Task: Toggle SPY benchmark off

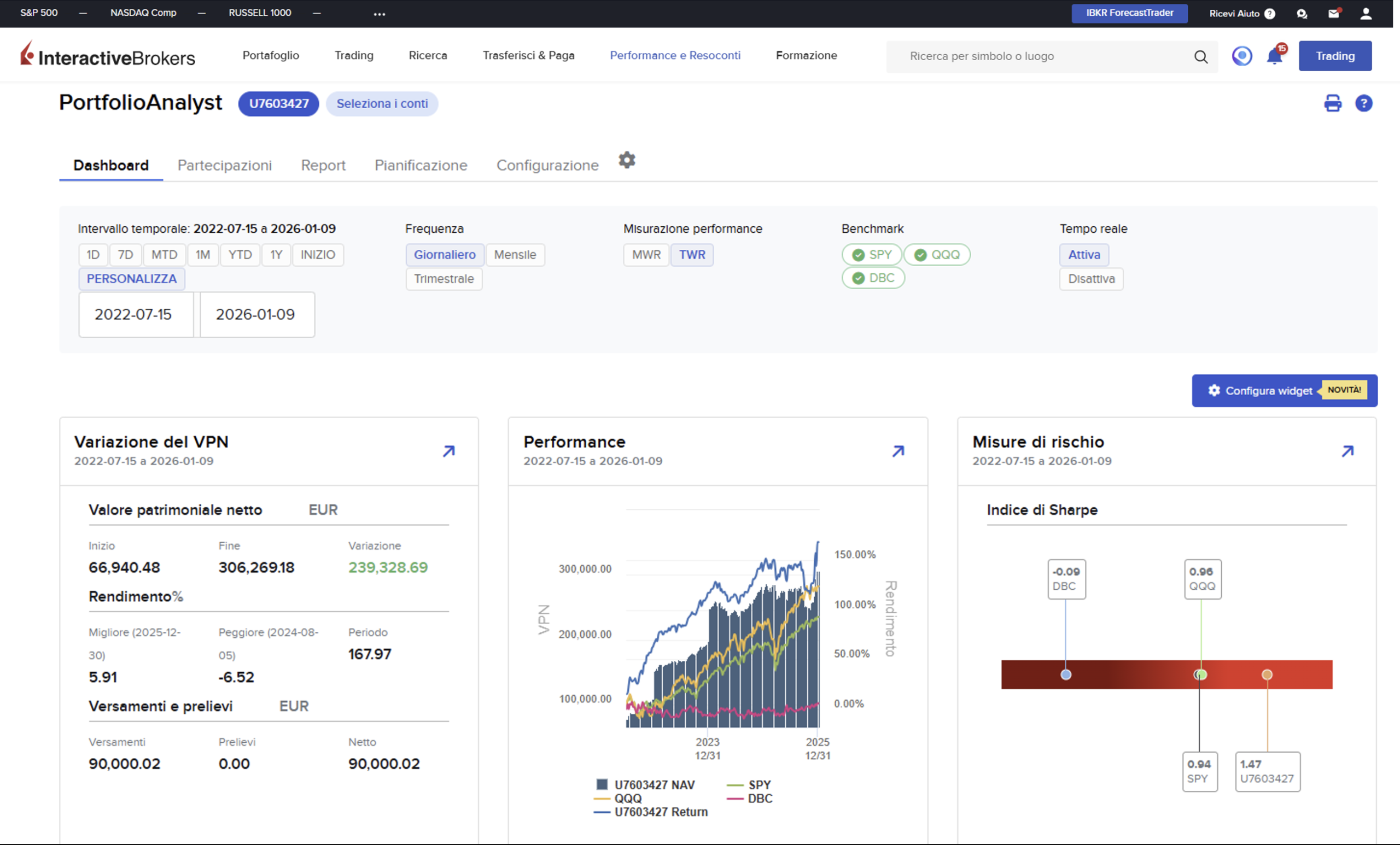Action: [872, 254]
